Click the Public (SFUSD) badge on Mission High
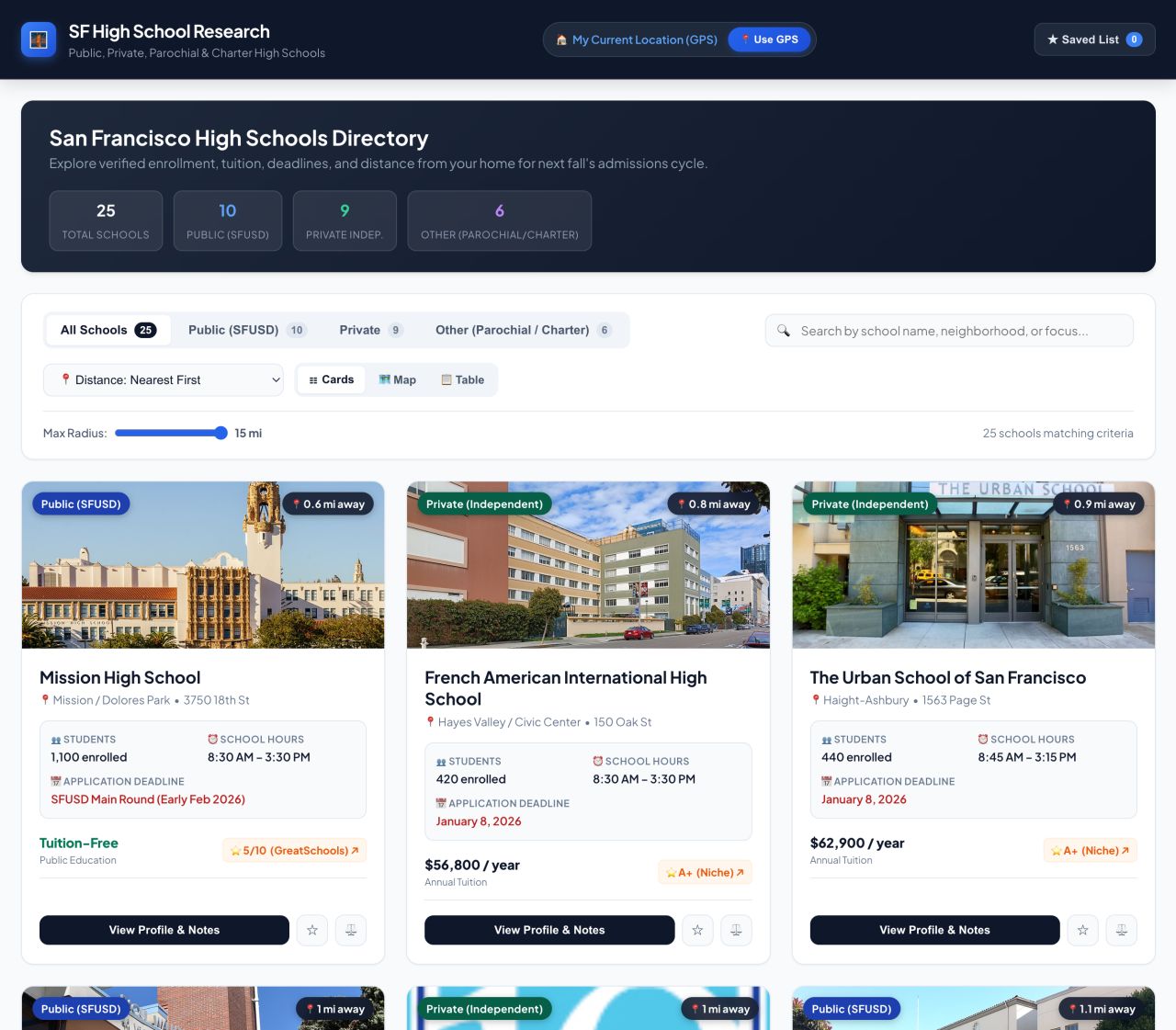The height and width of the screenshot is (1030, 1176). tap(81, 504)
